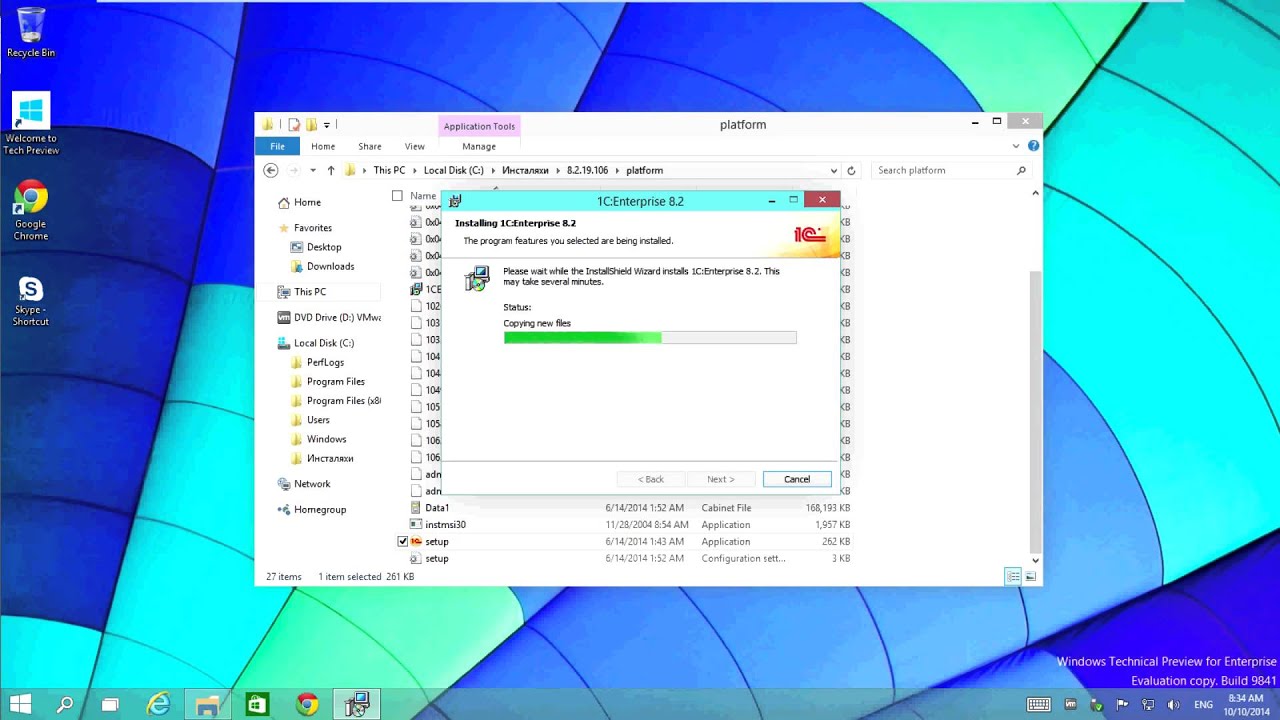1280x720 pixels.
Task: Open the Welcome to Tech Preview shortcut
Action: coord(31,124)
